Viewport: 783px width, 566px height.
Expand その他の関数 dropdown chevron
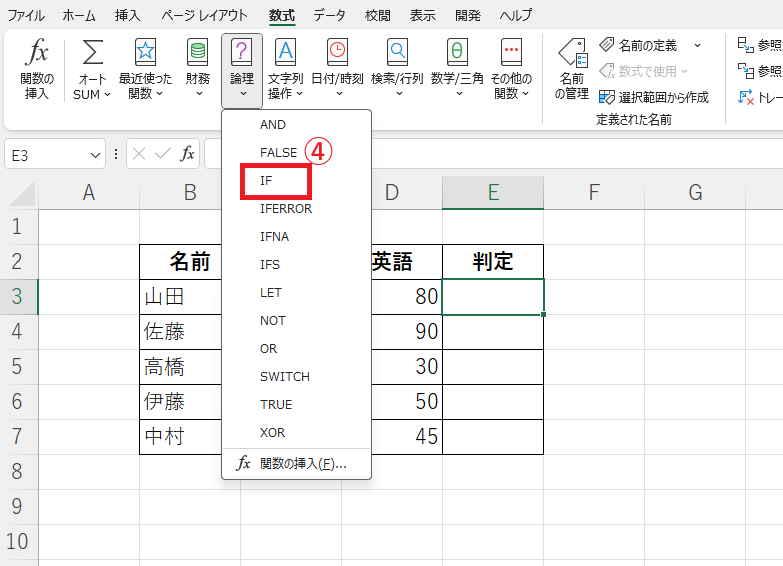pos(525,94)
